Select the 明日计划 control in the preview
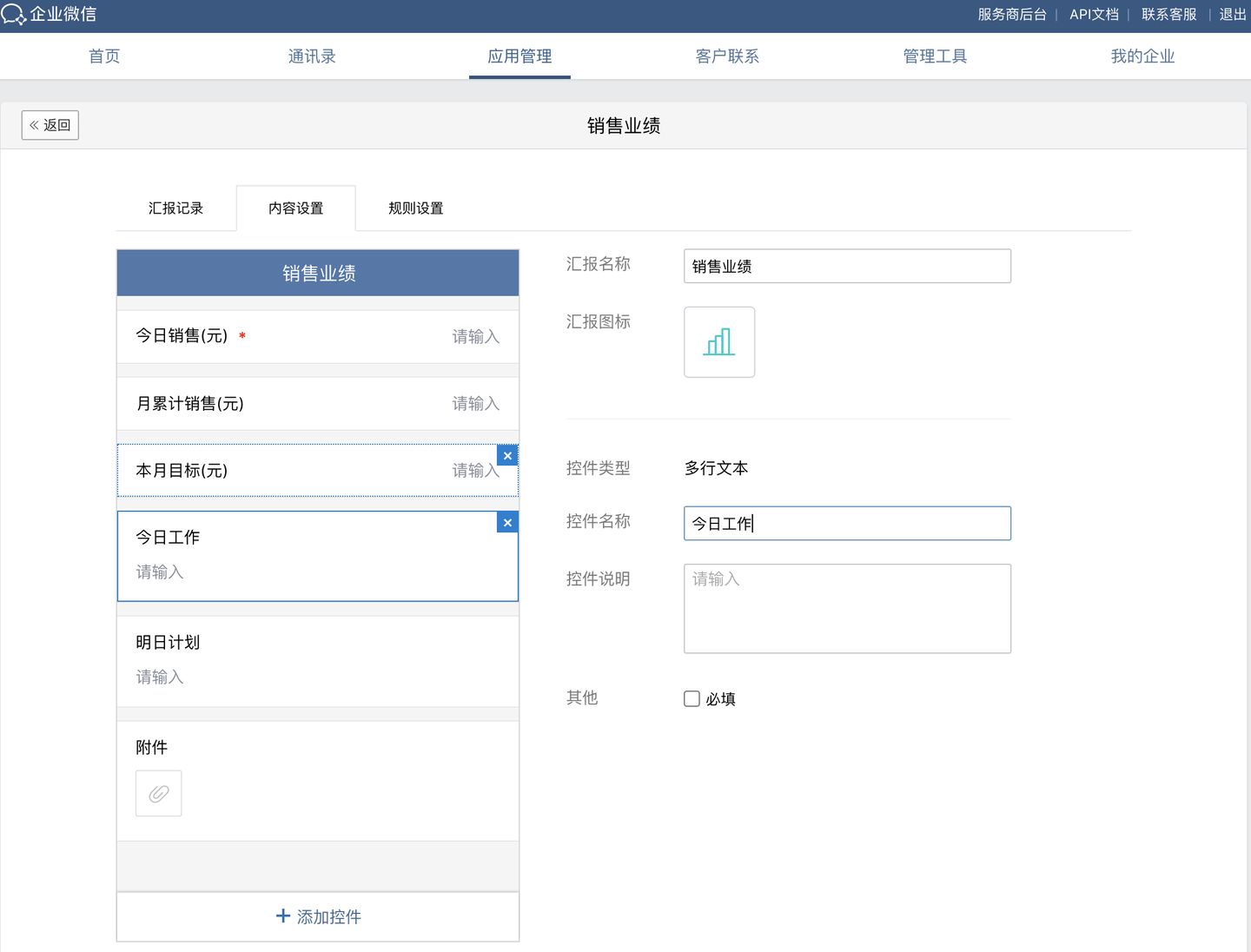Image resolution: width=1251 pixels, height=952 pixels. (318, 660)
